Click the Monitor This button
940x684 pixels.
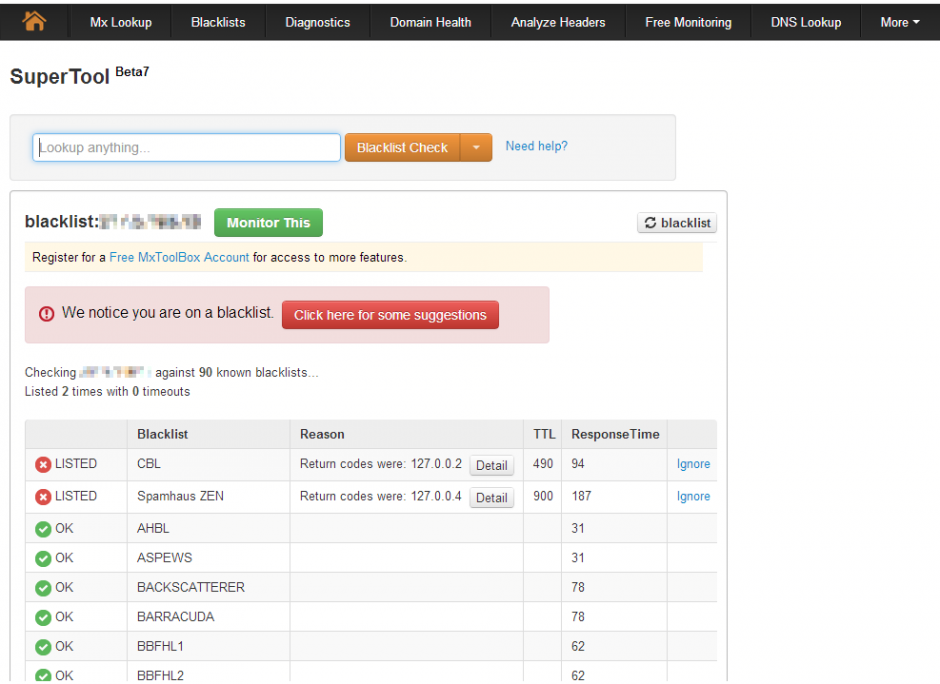click(x=268, y=222)
